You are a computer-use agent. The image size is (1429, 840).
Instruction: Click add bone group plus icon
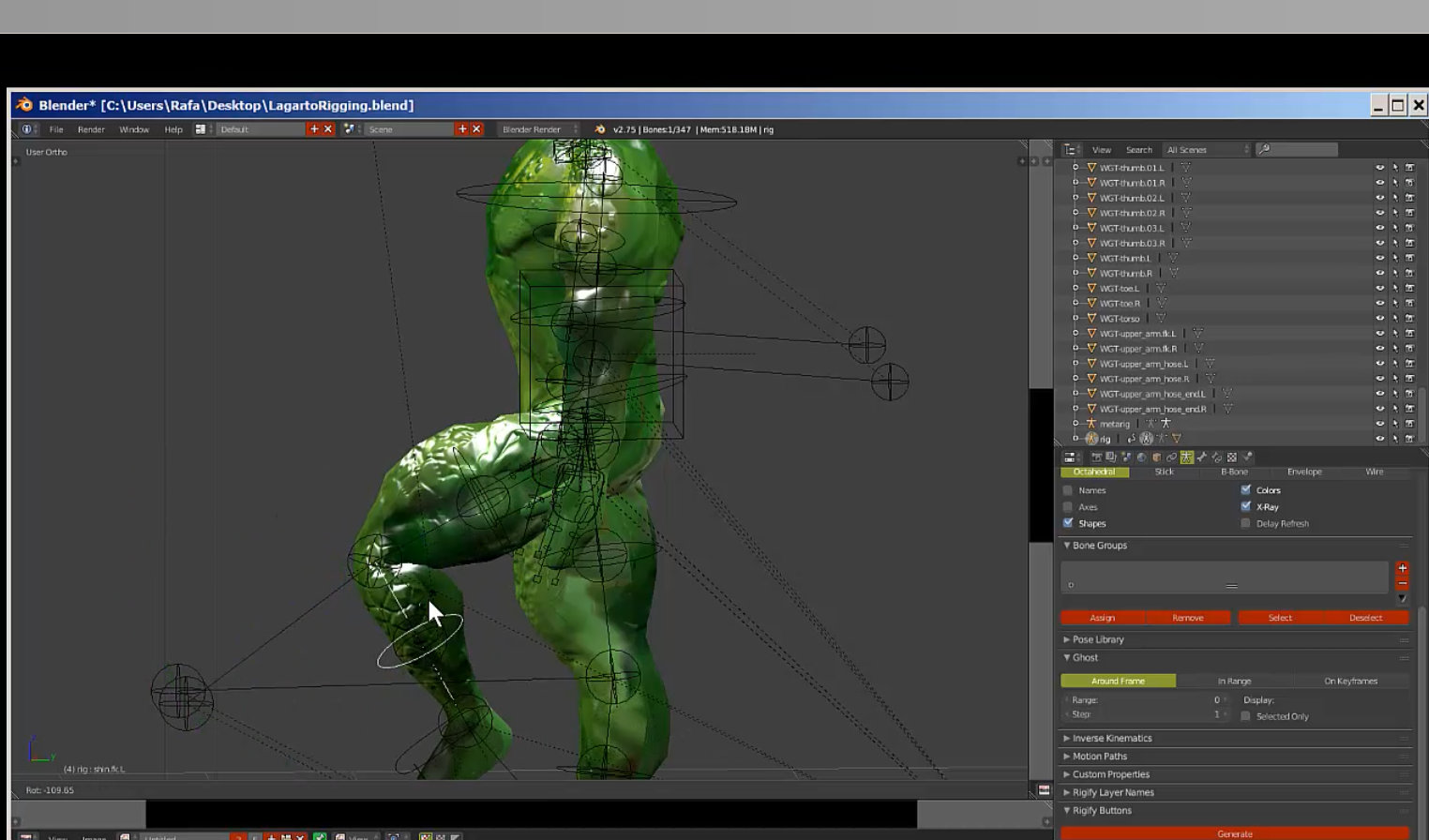pos(1402,568)
